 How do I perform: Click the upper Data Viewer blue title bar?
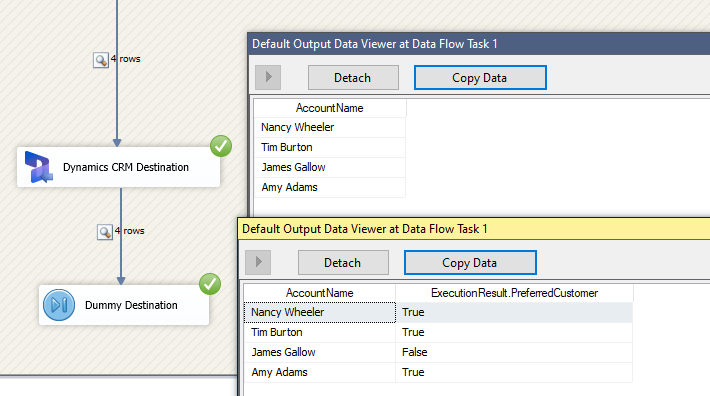coord(479,44)
